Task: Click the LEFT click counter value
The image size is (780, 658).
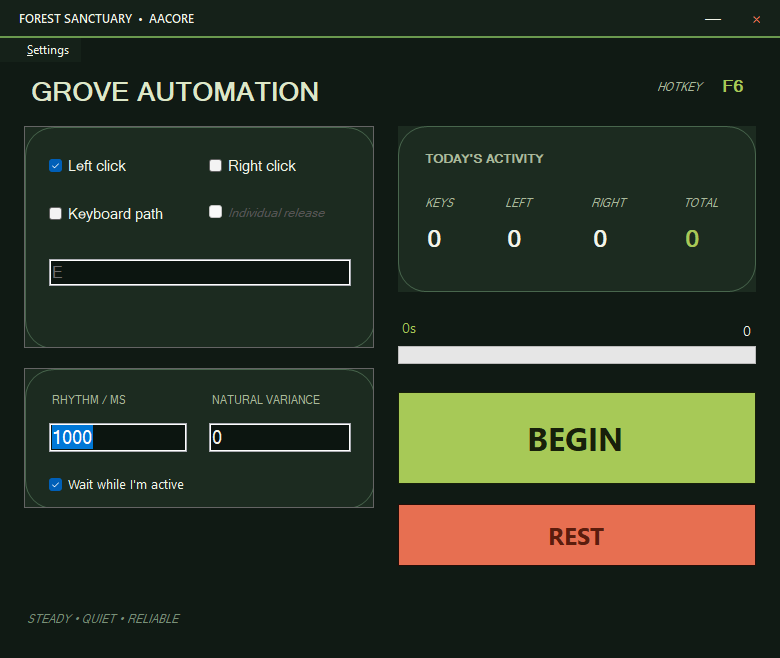Action: tap(514, 239)
